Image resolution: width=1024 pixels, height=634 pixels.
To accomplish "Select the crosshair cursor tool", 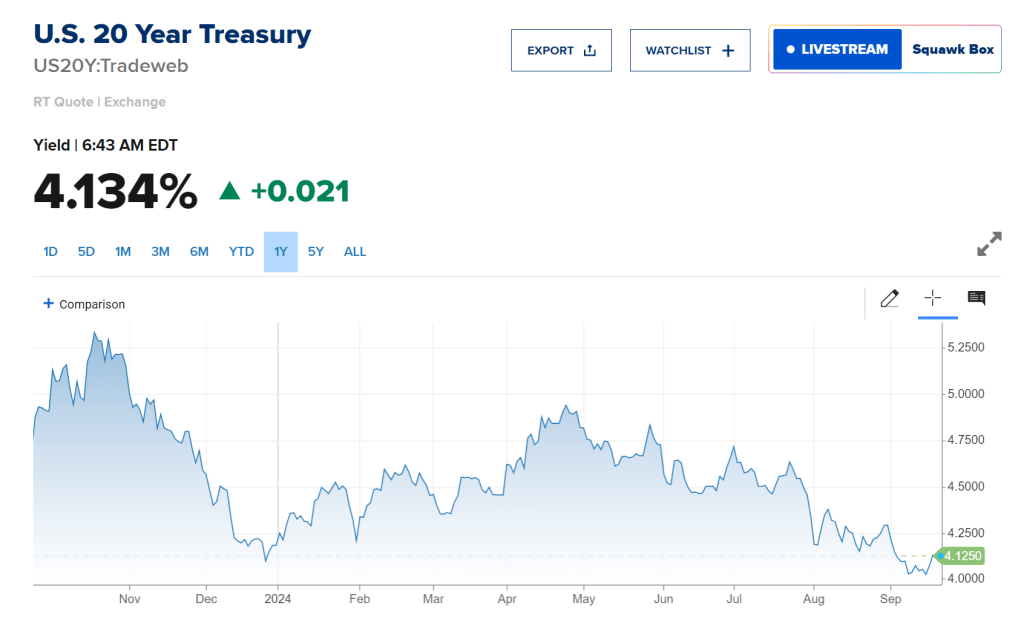I will click(932, 298).
